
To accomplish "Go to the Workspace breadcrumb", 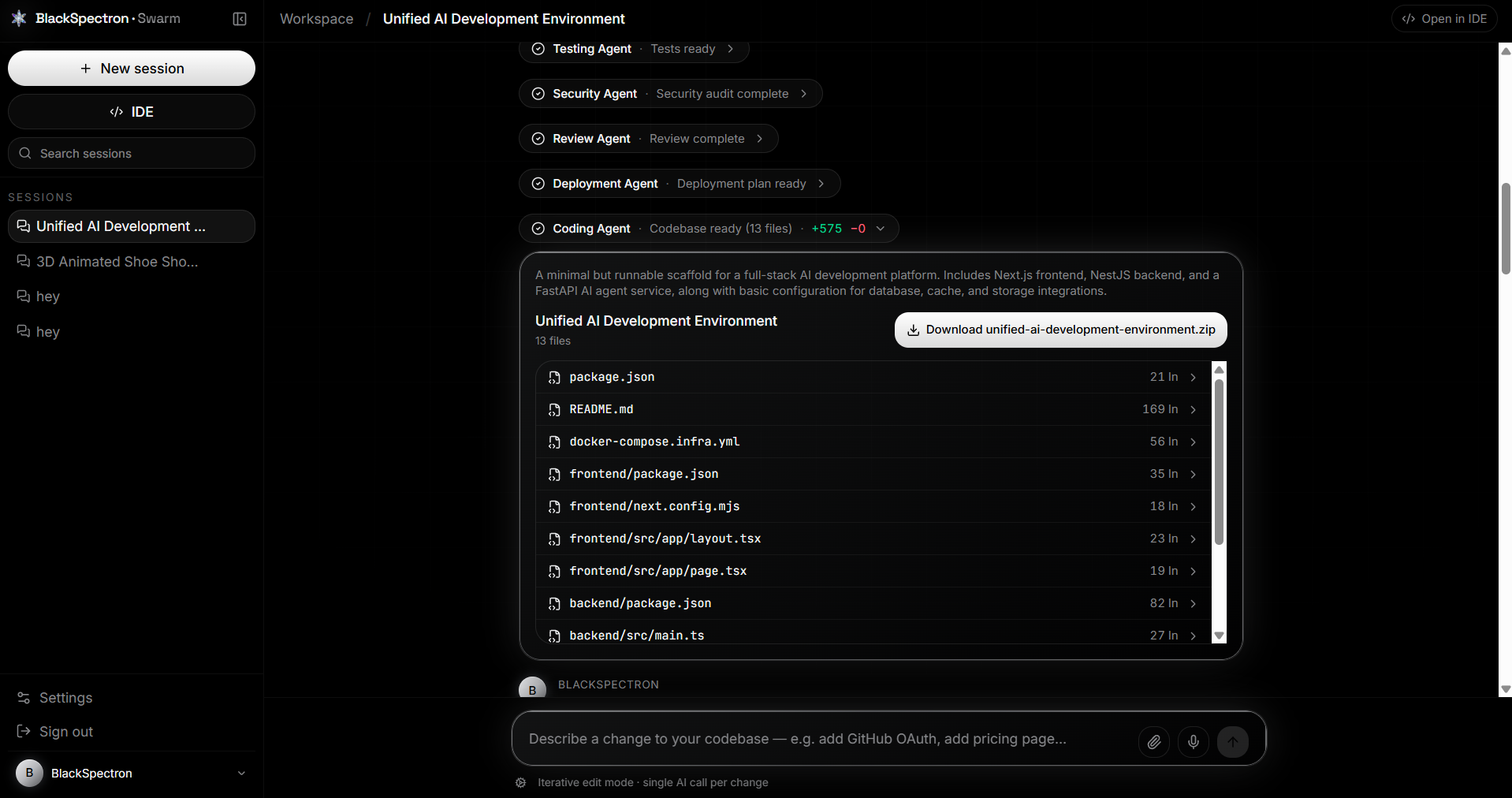I will tap(316, 19).
